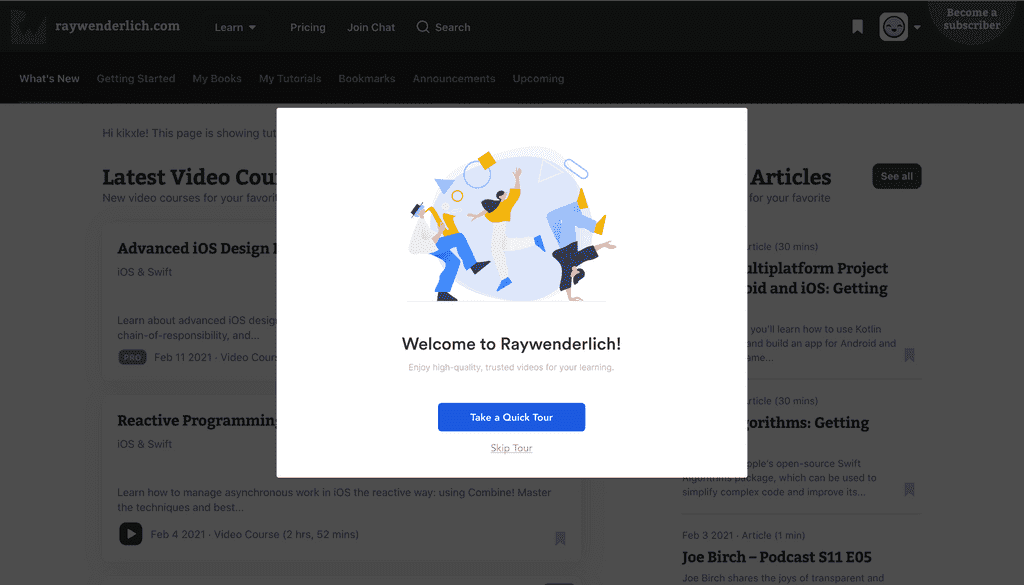Bookmark the Multiplatform Project article
1024x585 pixels.
click(909, 355)
